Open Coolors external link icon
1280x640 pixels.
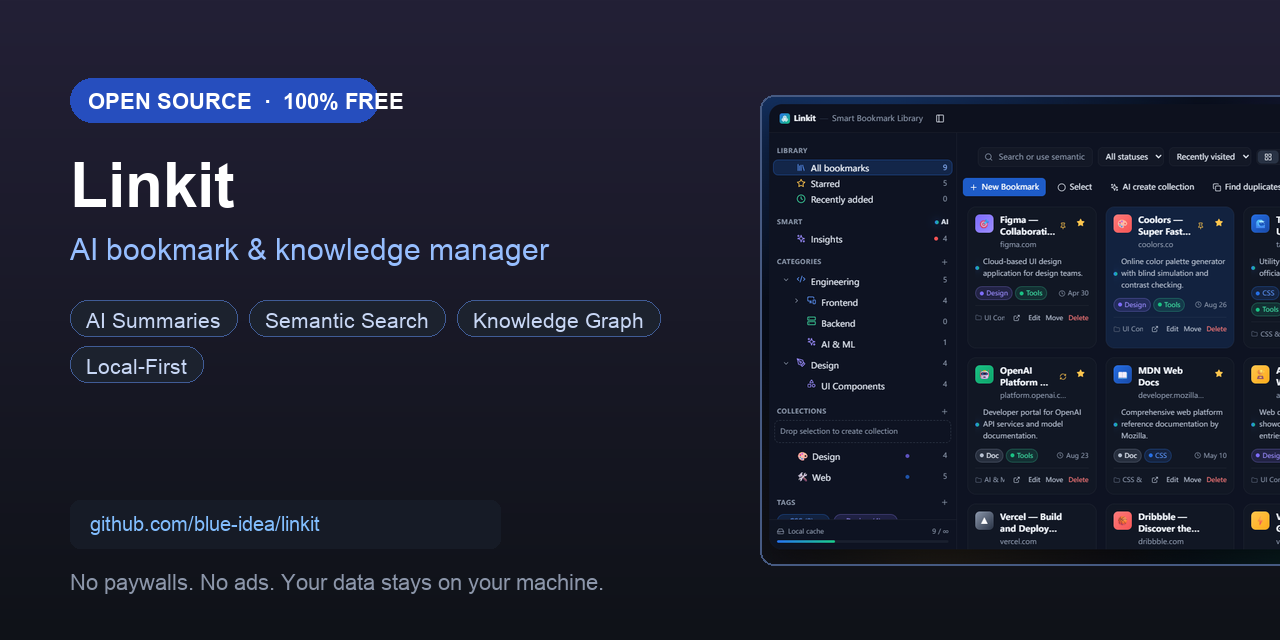[x=1155, y=329]
